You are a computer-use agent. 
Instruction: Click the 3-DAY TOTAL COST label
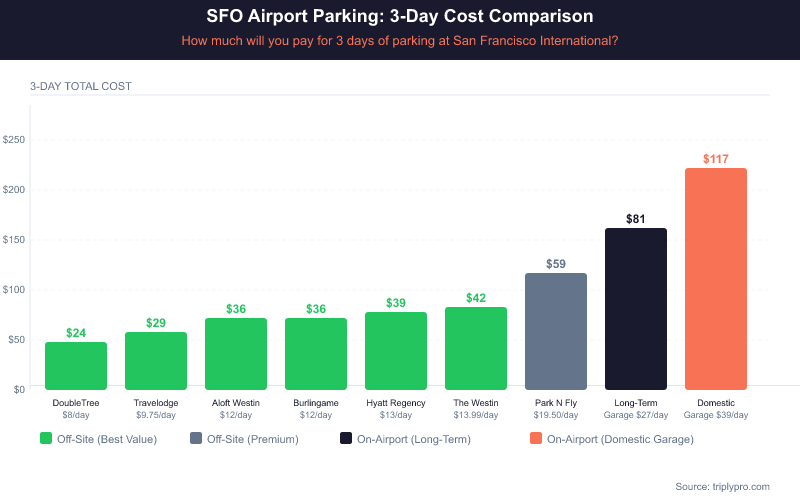[81, 86]
